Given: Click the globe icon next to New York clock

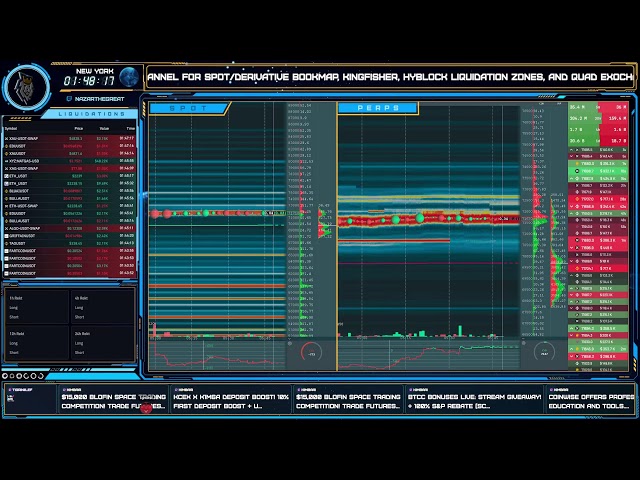Looking at the screenshot, I should 130,81.
